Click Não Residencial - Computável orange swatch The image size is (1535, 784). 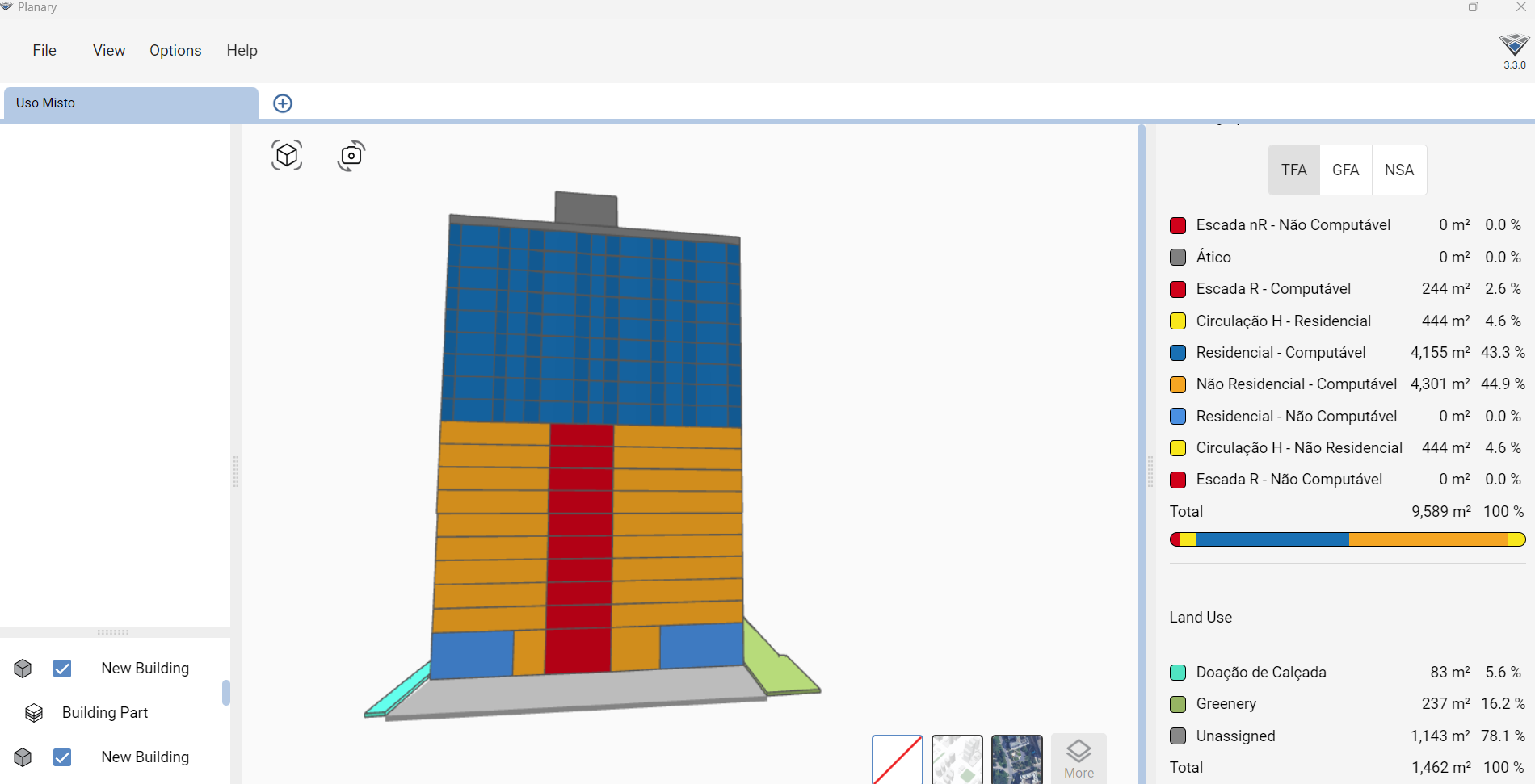click(1178, 385)
